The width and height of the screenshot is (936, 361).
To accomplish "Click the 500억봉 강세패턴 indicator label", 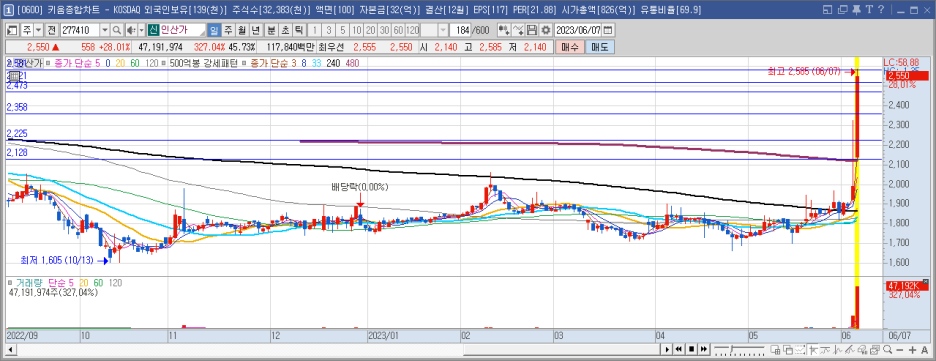I will click(203, 63).
